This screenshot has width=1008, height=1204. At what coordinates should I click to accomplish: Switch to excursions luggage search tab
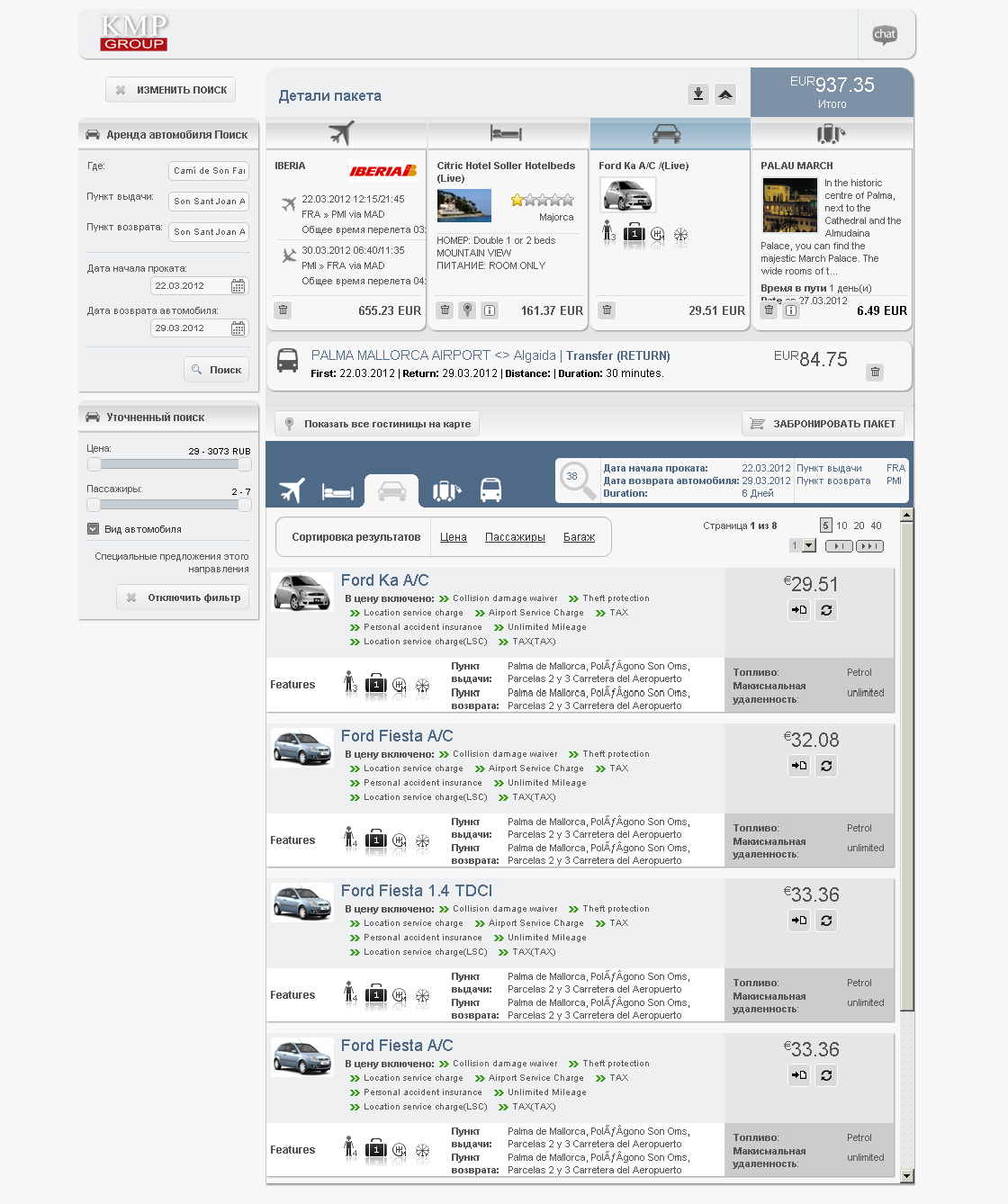(447, 490)
